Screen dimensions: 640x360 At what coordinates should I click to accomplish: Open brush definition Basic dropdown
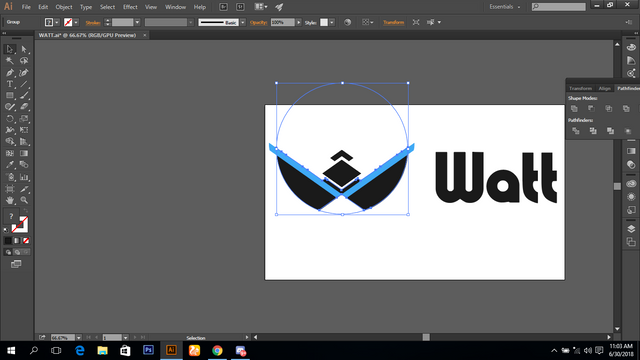[243, 22]
